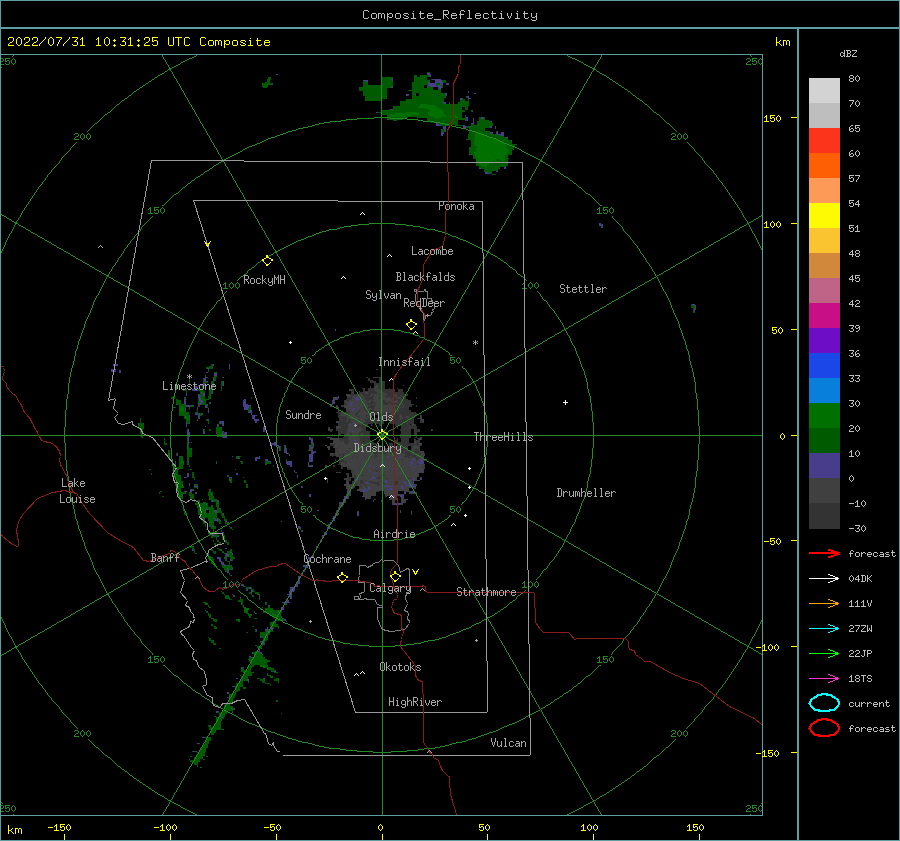Click the cyan 27ZW arrow legend icon
The image size is (900, 841).
pos(824,629)
